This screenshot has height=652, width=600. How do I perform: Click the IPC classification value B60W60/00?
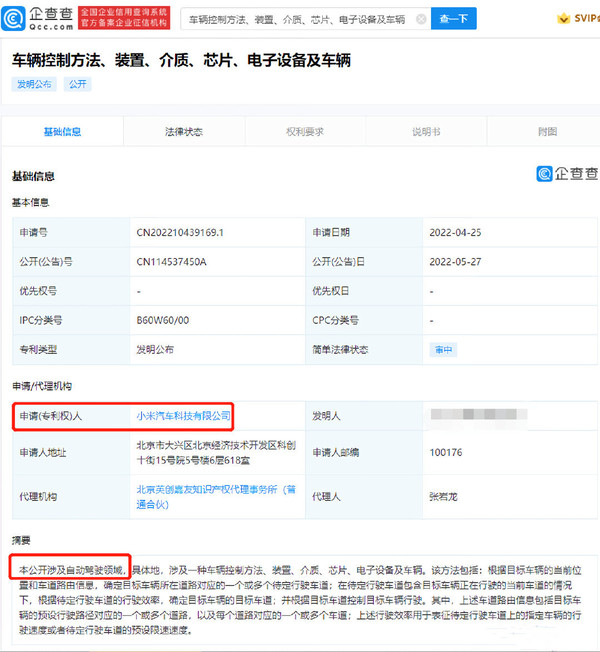click(163, 321)
